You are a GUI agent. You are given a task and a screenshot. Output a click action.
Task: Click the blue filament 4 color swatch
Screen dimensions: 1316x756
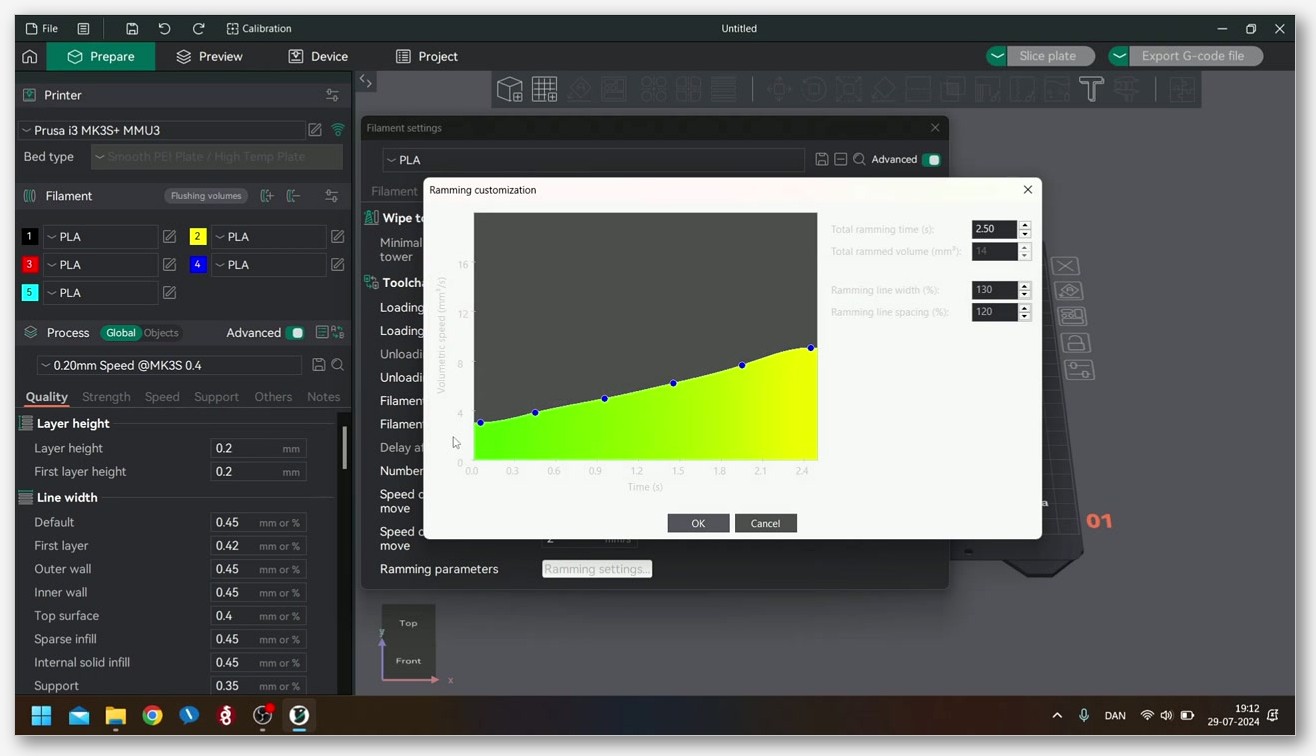[198, 265]
